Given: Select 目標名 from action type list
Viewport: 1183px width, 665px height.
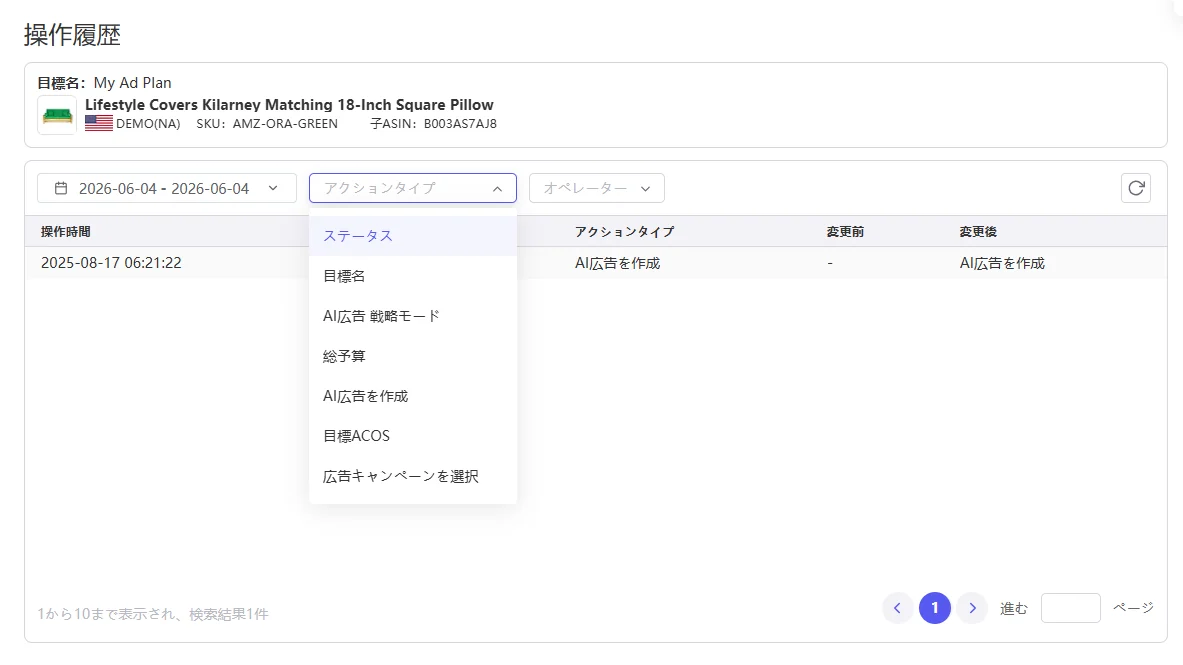Looking at the screenshot, I should [x=413, y=276].
